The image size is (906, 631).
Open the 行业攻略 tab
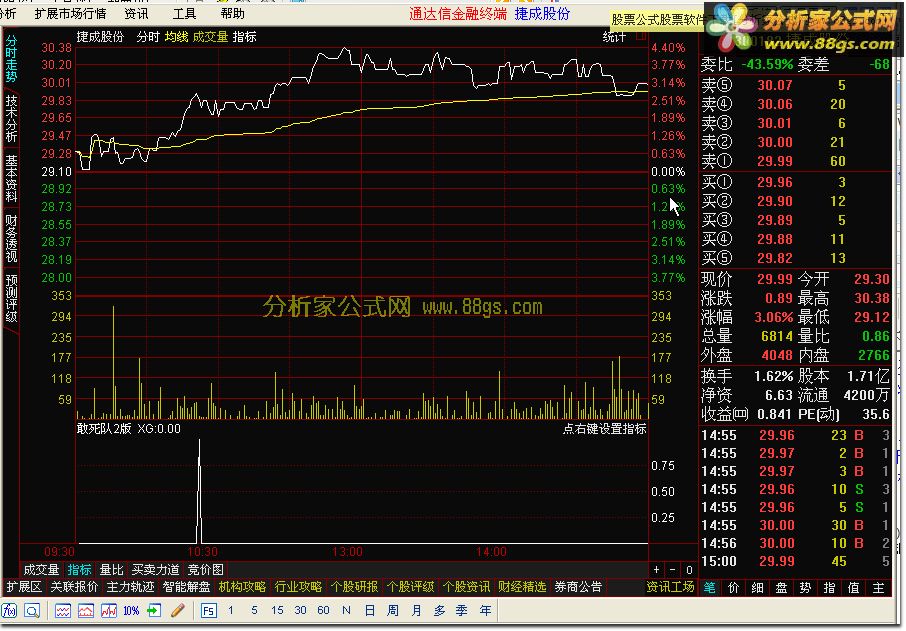pyautogui.click(x=298, y=587)
